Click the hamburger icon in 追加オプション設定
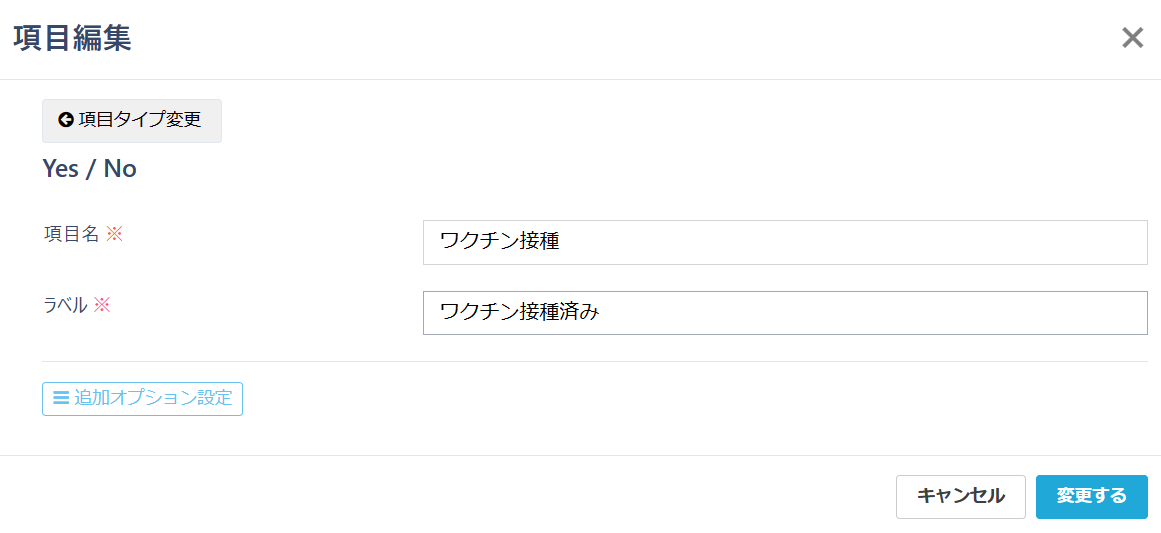This screenshot has height=533, width=1161. click(x=61, y=398)
